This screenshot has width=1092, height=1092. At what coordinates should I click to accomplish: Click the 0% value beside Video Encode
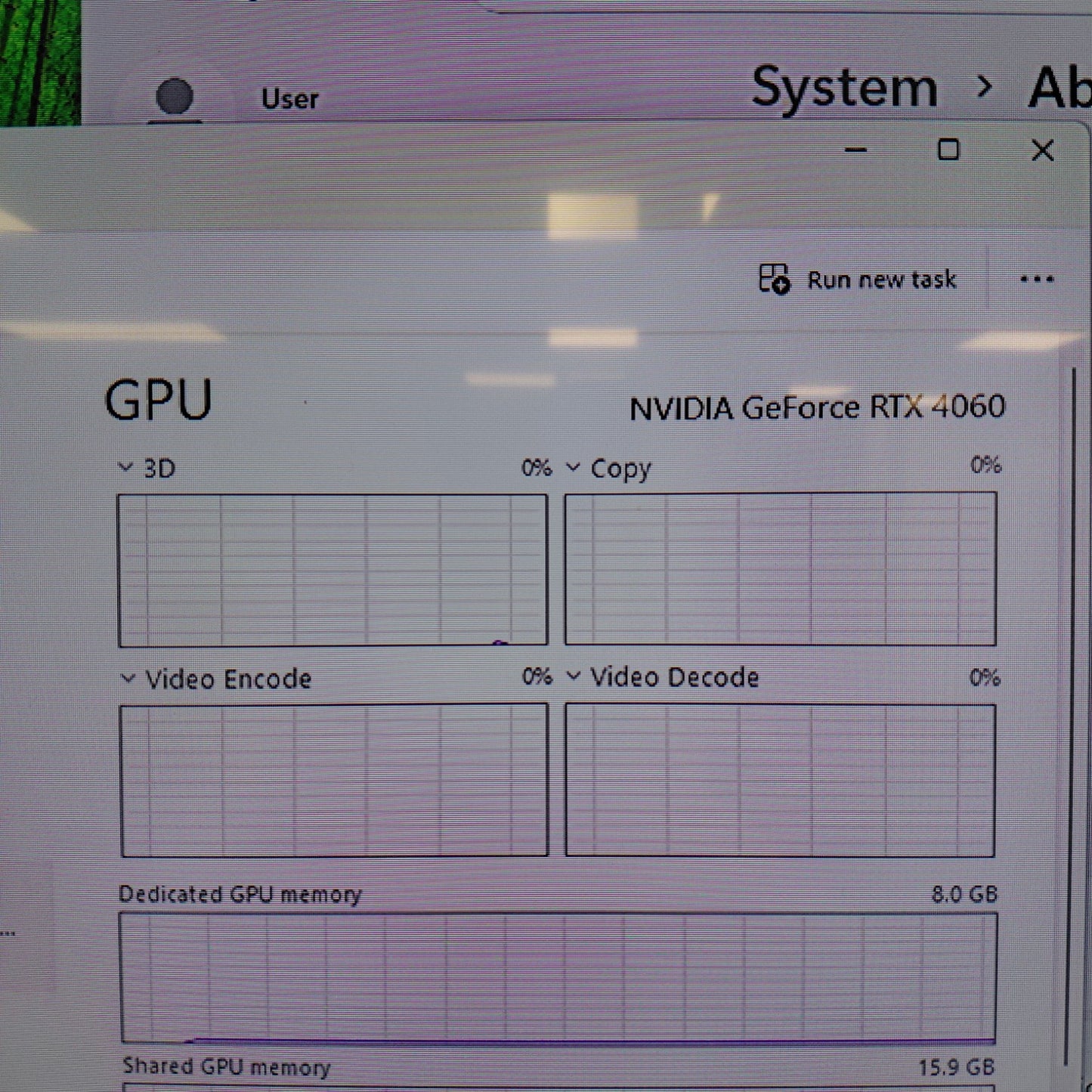(x=537, y=676)
